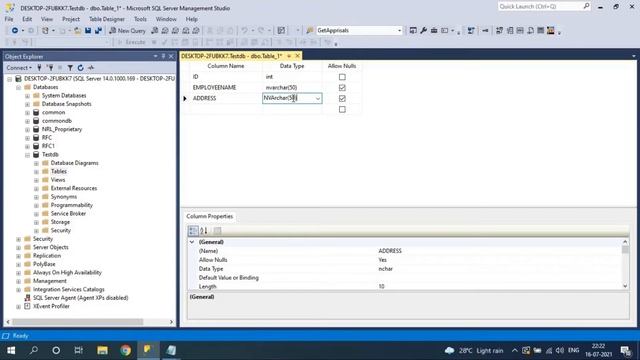
Task: Open the Edit menu
Action: pos(27,19)
